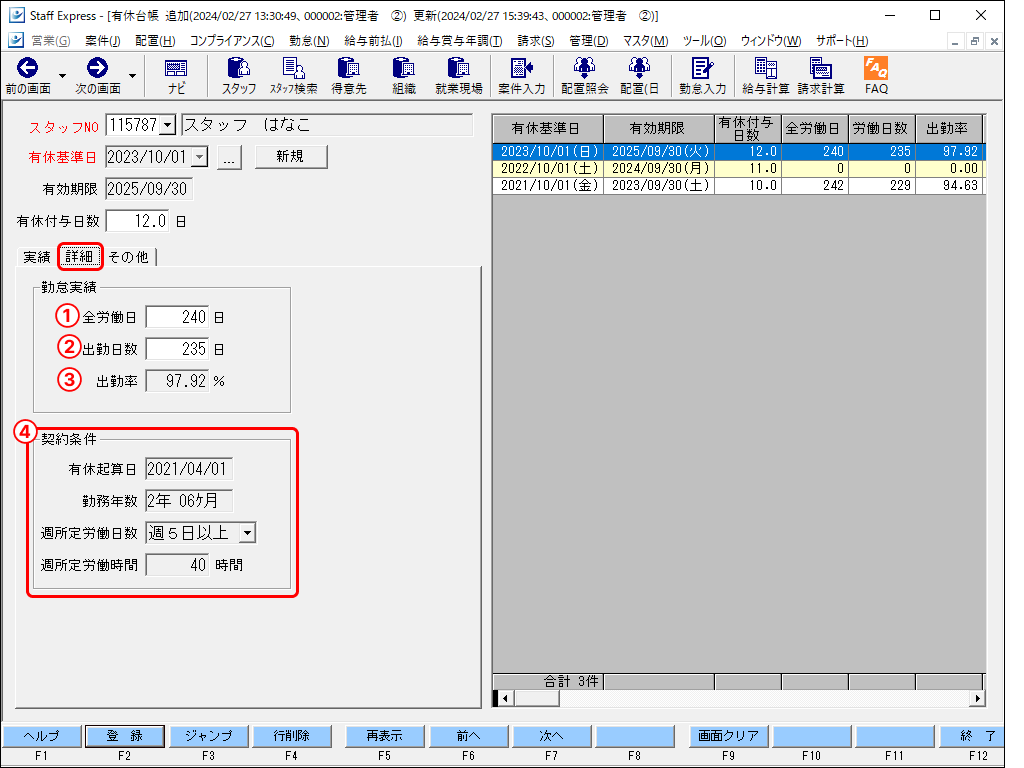Click the 出勤率 column header
1024x768 pixels.
coord(948,129)
